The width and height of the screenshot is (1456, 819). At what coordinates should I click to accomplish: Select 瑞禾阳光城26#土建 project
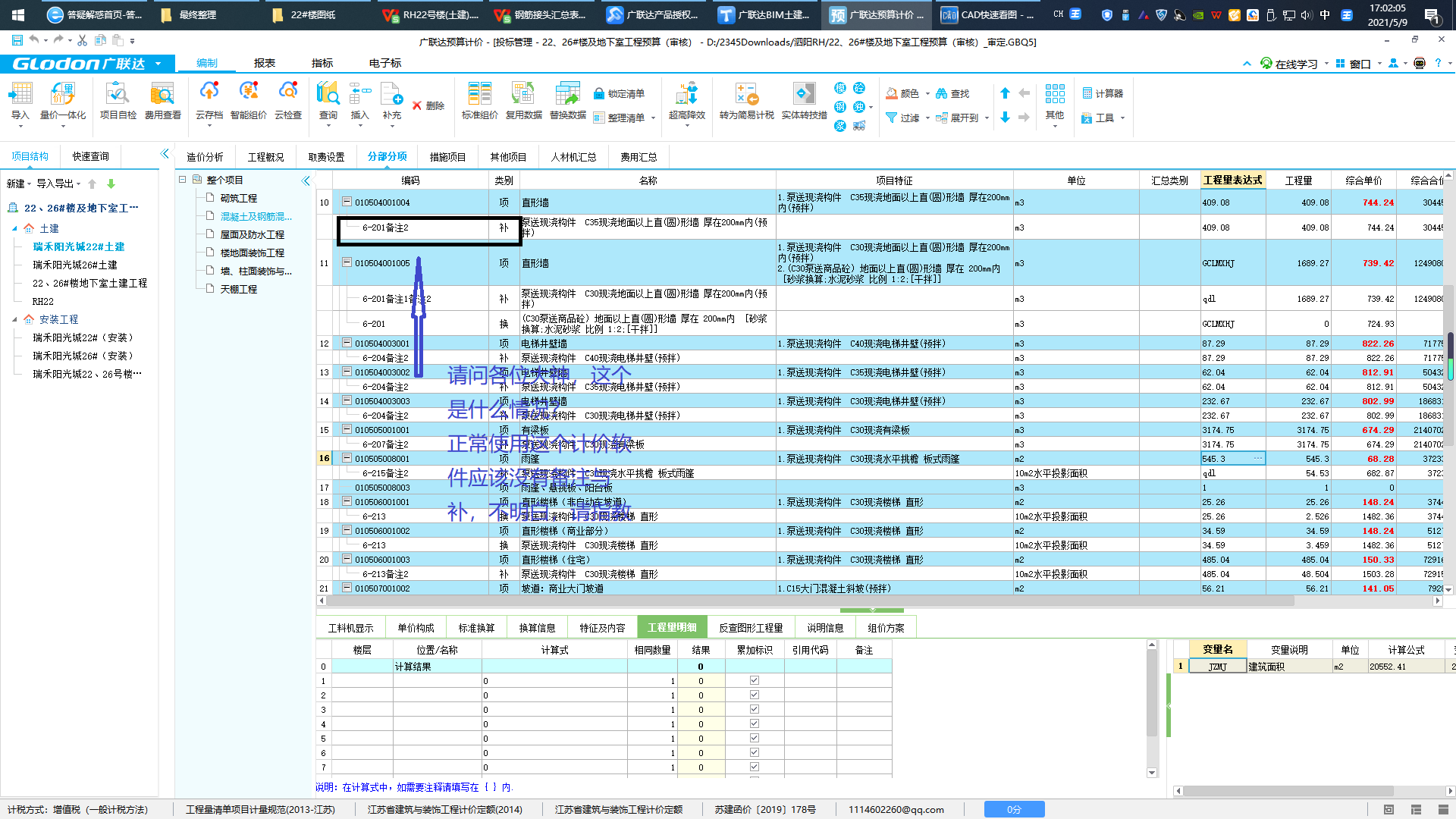click(75, 265)
